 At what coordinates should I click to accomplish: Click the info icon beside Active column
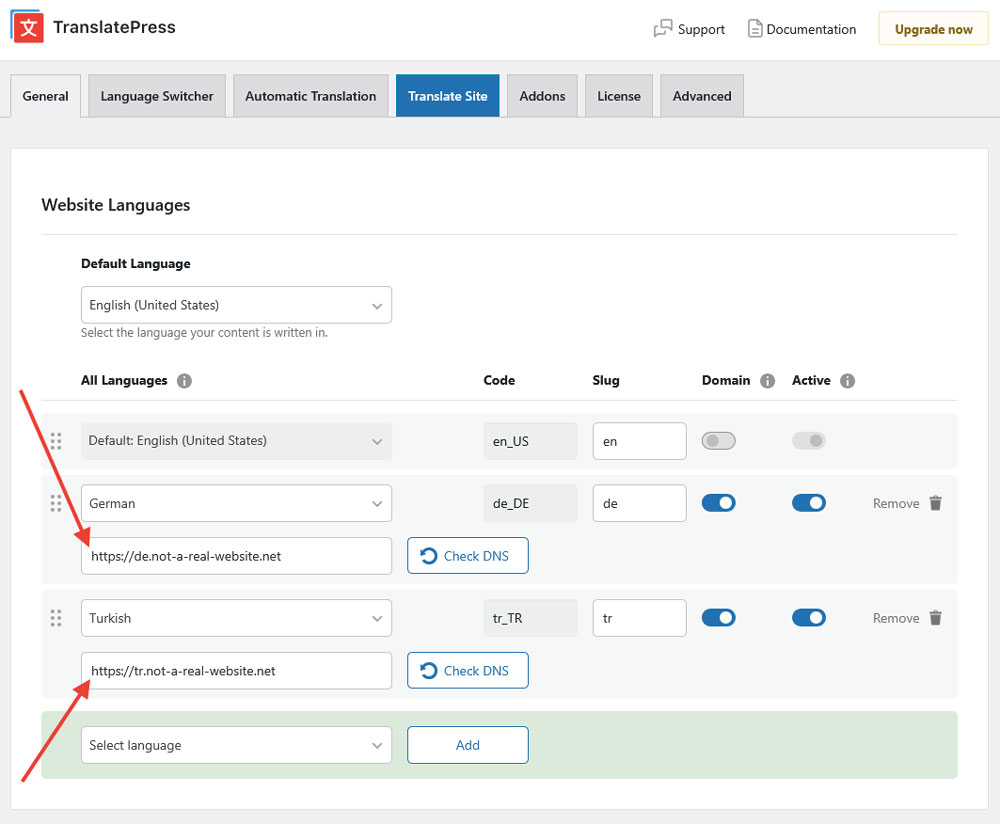pyautogui.click(x=847, y=380)
